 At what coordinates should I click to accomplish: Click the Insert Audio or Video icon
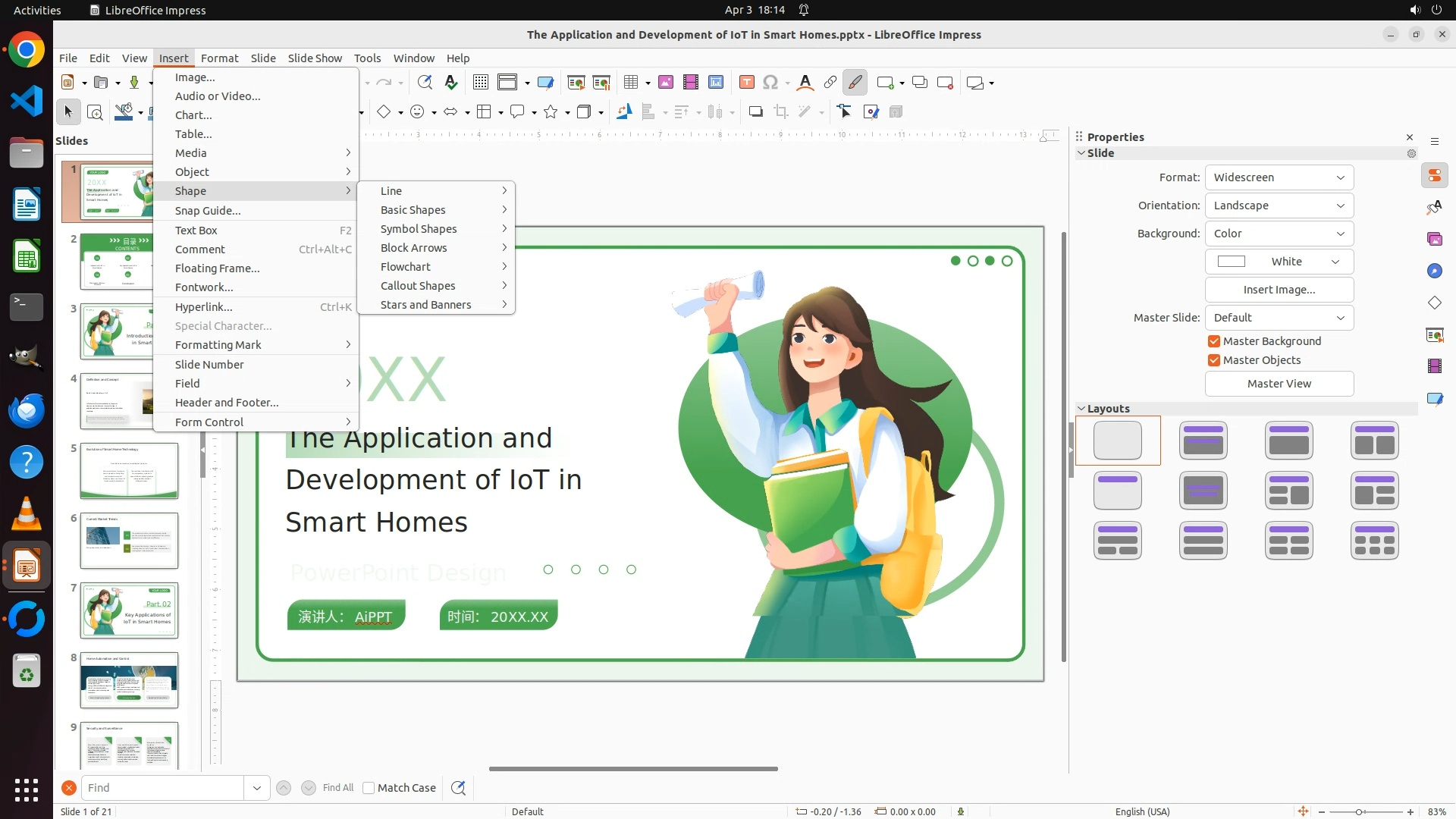690,83
